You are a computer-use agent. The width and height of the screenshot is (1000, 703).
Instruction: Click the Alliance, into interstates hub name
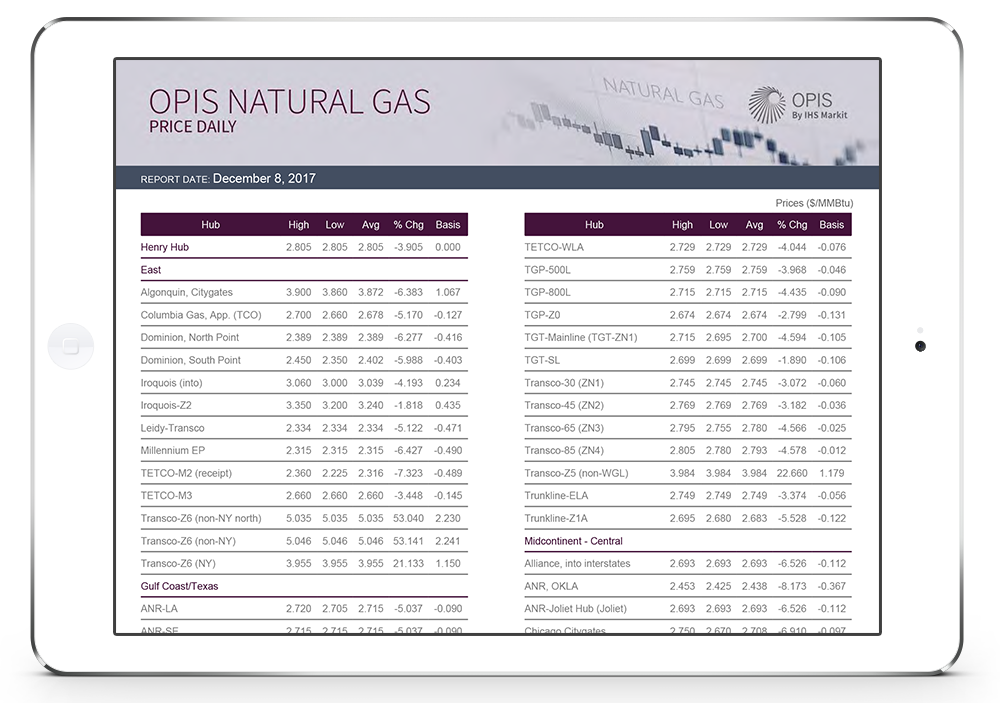coord(577,563)
